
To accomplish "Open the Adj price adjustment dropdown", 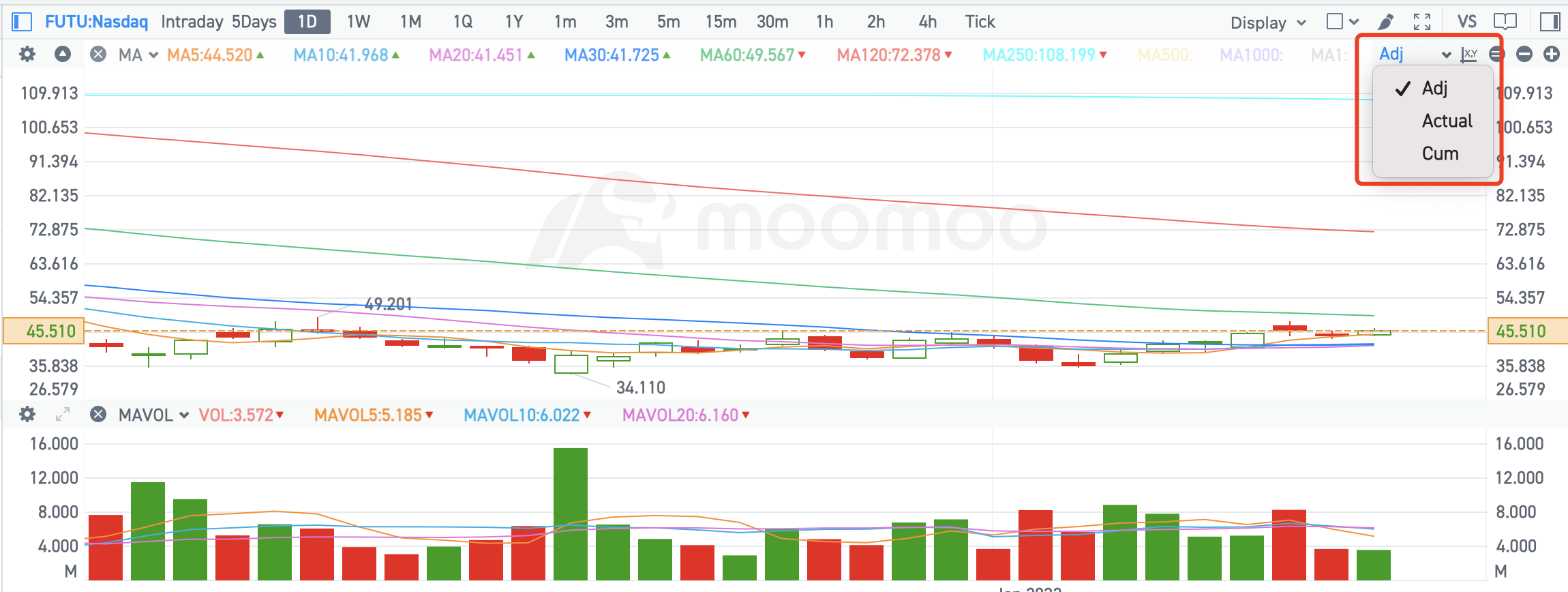I will 1415,54.
